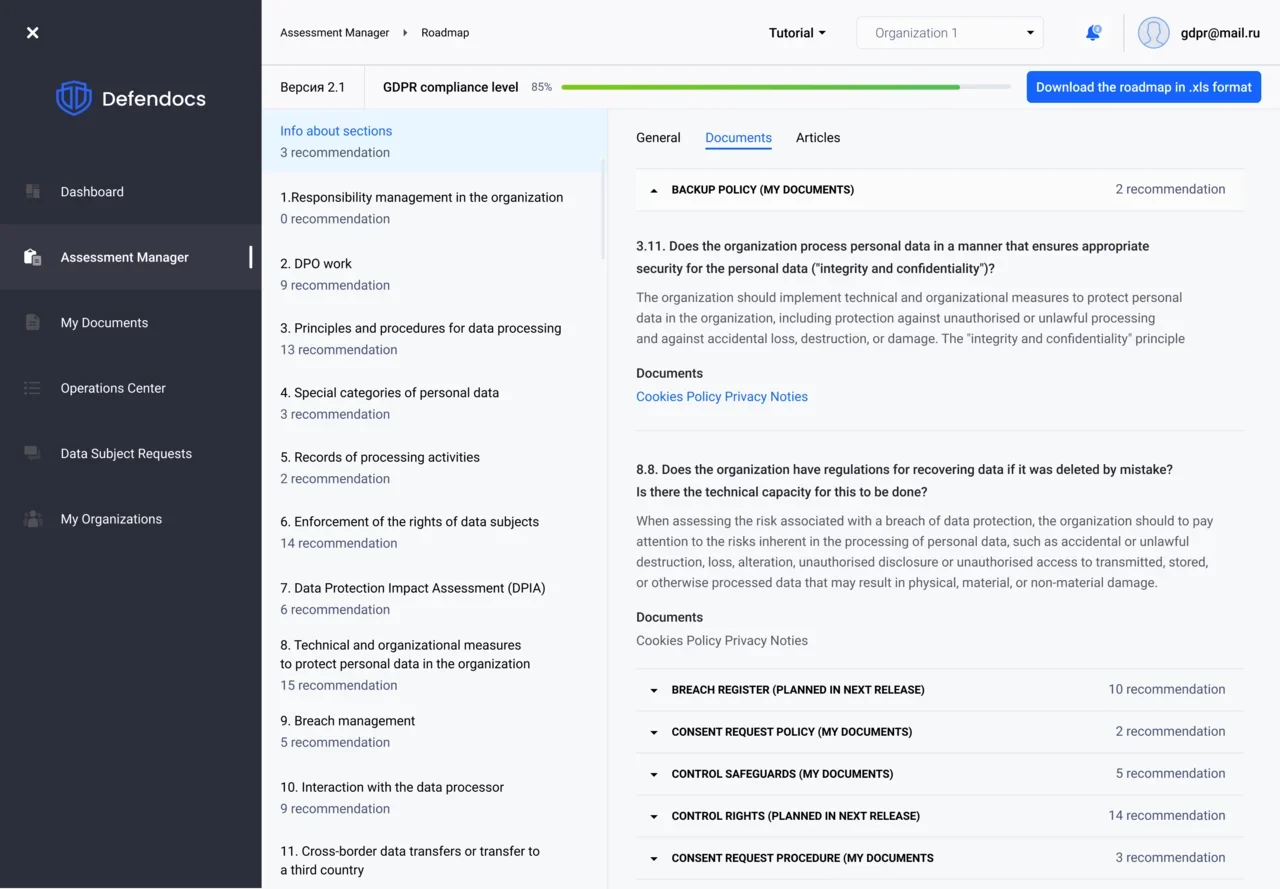
Task: Open Dashboard via its sidebar icon
Action: click(x=33, y=192)
